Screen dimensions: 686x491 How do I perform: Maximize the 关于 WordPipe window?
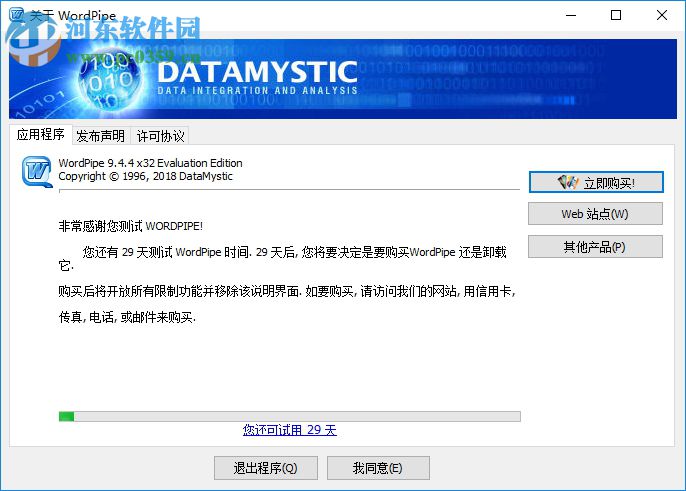coord(616,15)
